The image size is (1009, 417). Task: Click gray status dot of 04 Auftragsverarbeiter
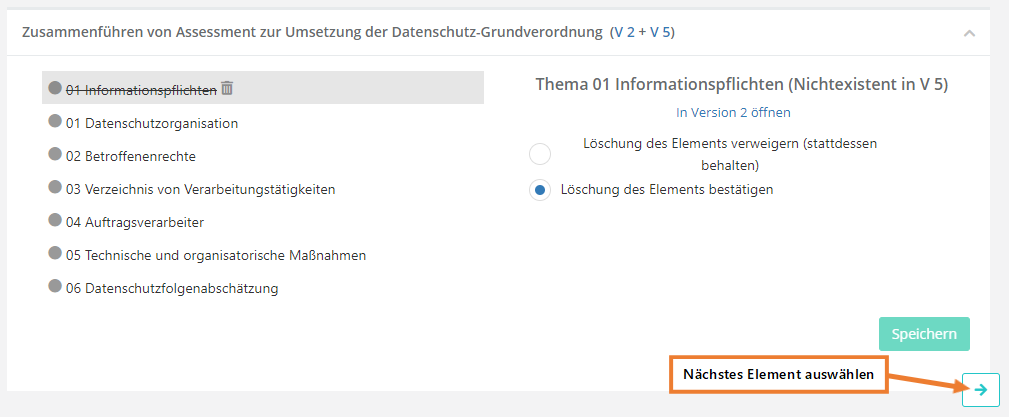tap(55, 221)
